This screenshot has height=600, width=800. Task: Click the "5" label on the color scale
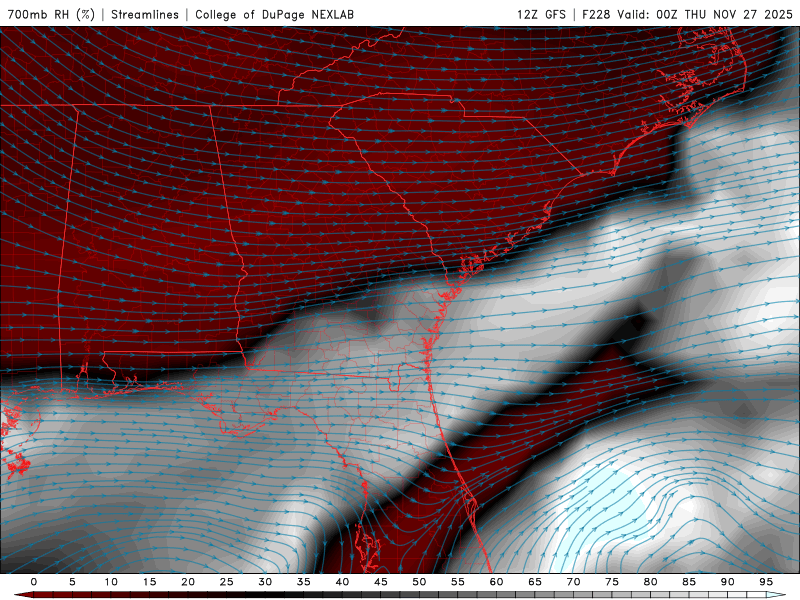72,582
